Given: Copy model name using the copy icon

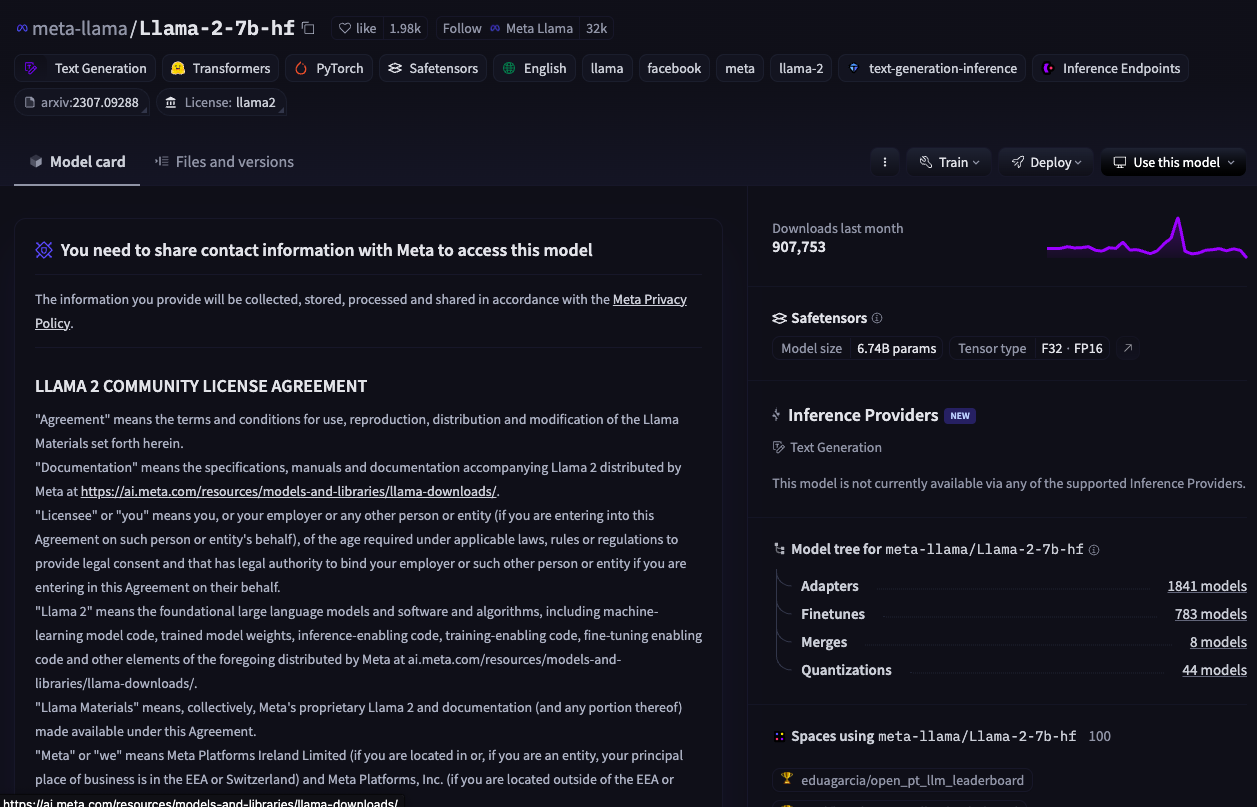Looking at the screenshot, I should point(308,28).
